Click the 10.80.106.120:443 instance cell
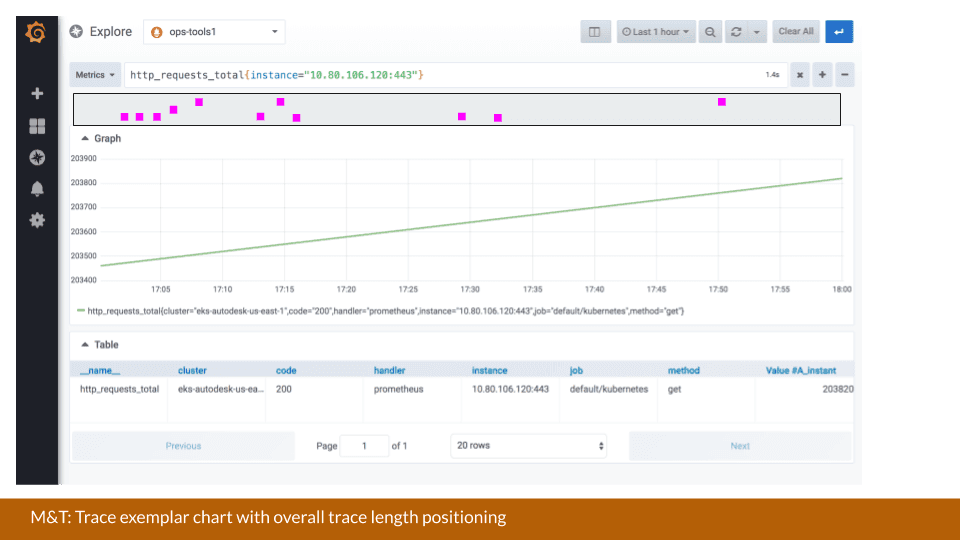This screenshot has width=960, height=540. point(510,389)
